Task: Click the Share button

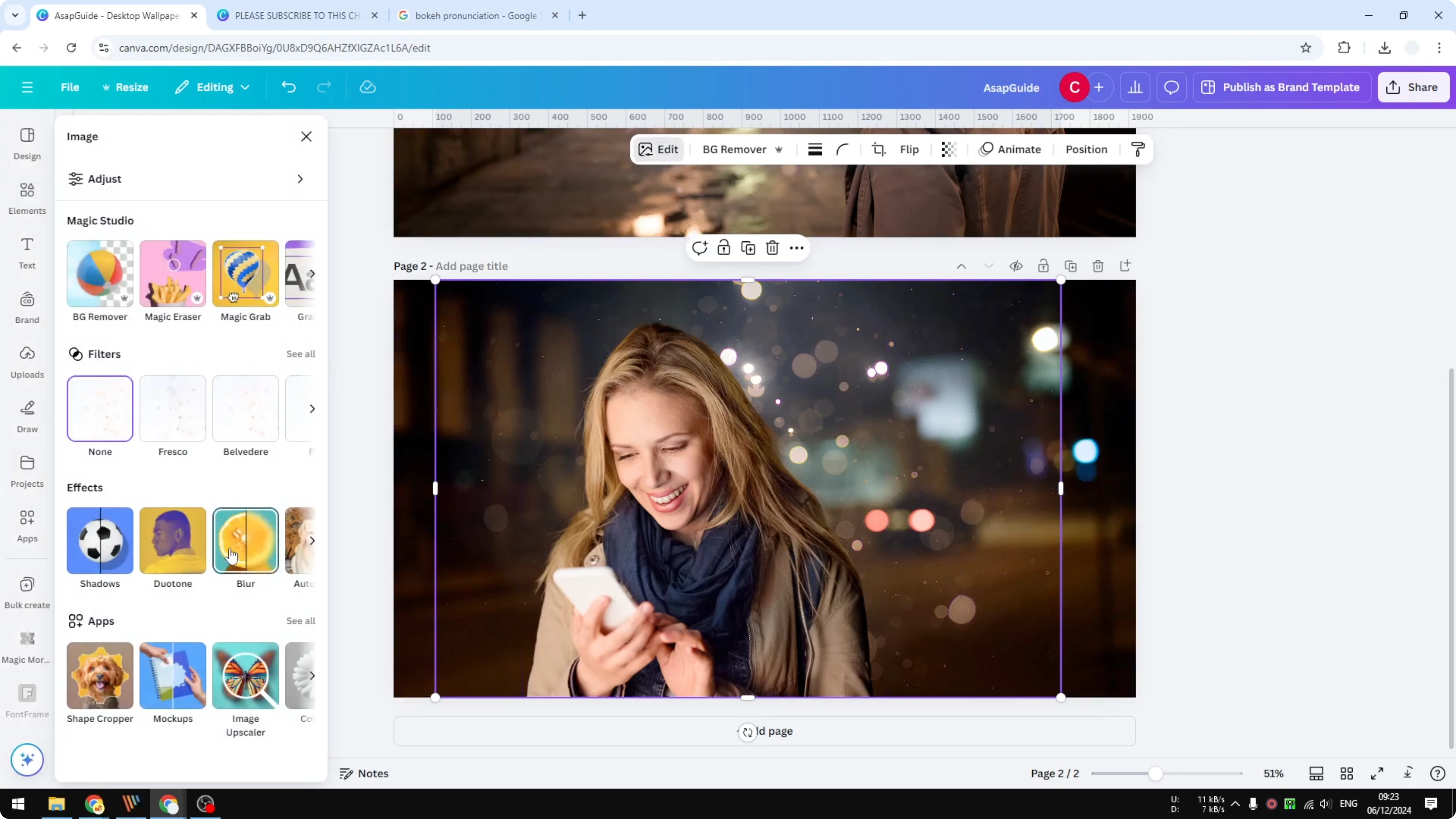Action: (1413, 87)
